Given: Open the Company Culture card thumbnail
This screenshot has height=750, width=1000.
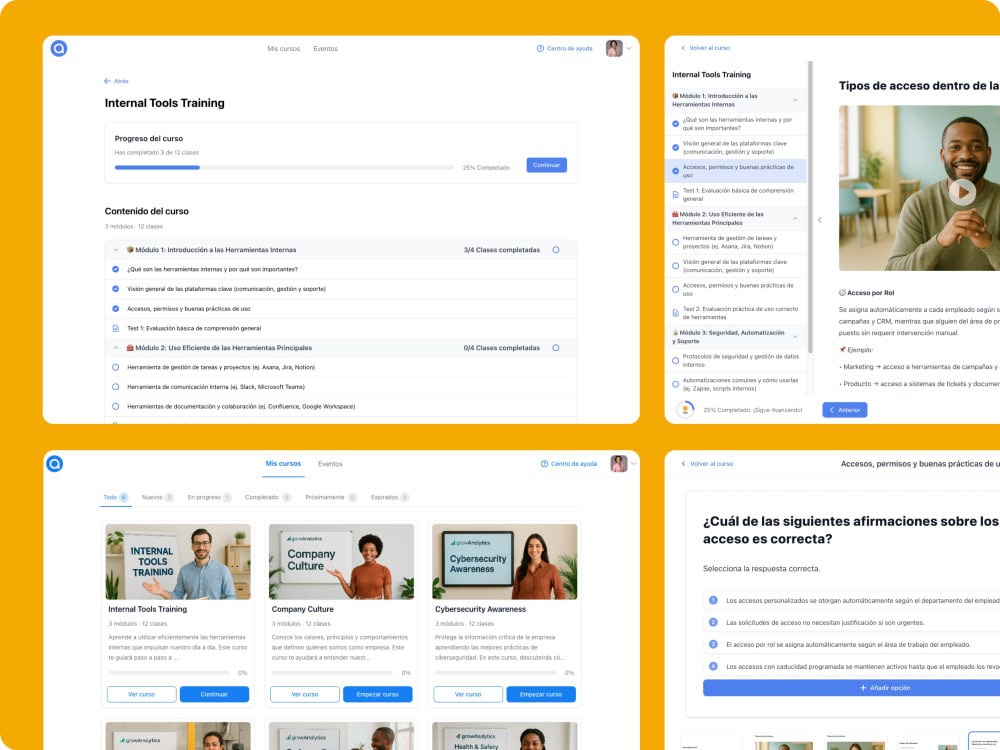Looking at the screenshot, I should (x=341, y=562).
